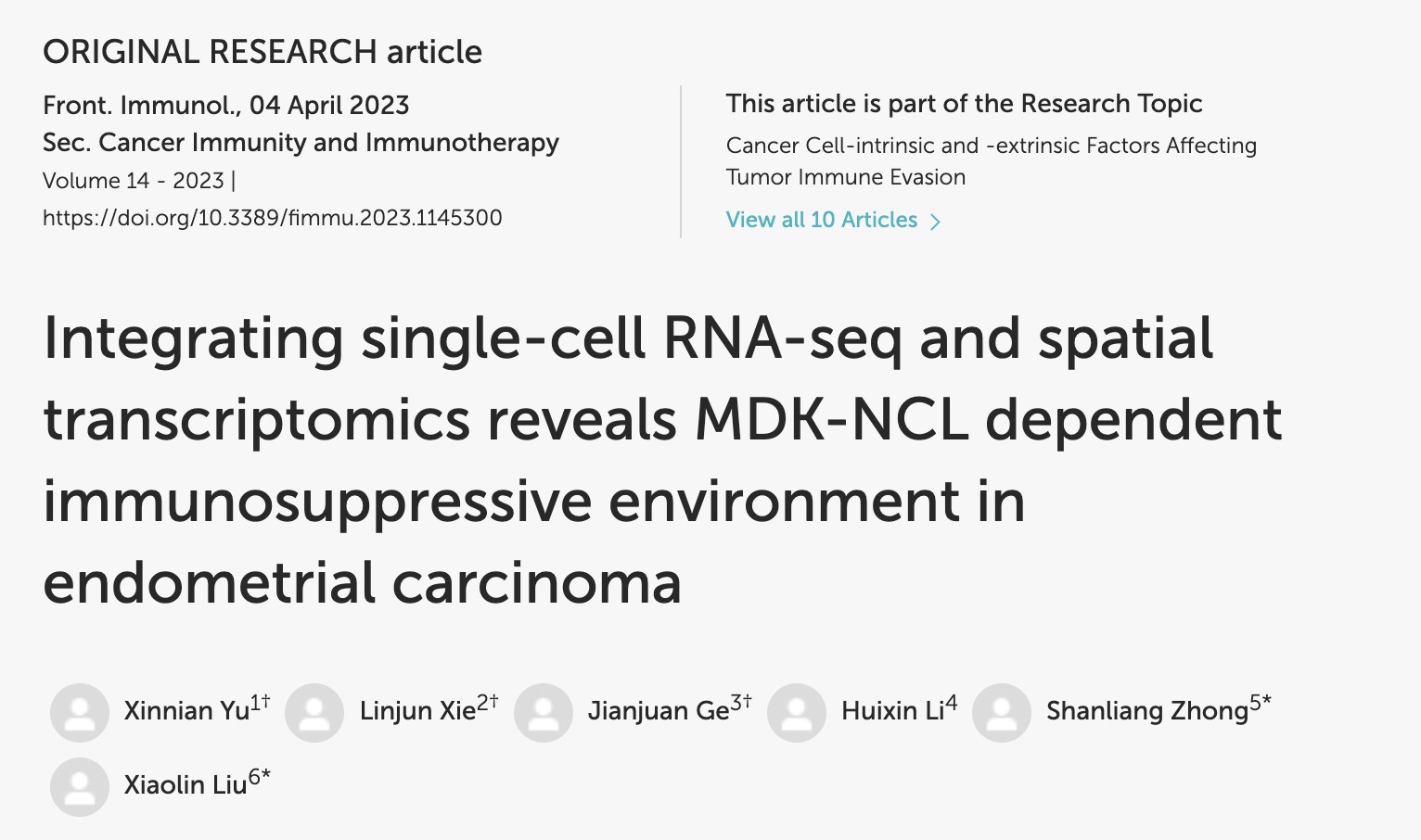This screenshot has width=1421, height=840.
Task: Click Linjun Xie's avatar icon
Action: pyautogui.click(x=314, y=713)
